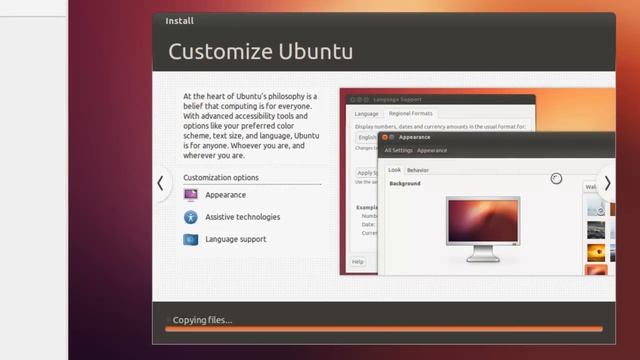This screenshot has width=640, height=360.
Task: Click the Customization options heading
Action: tap(221, 178)
